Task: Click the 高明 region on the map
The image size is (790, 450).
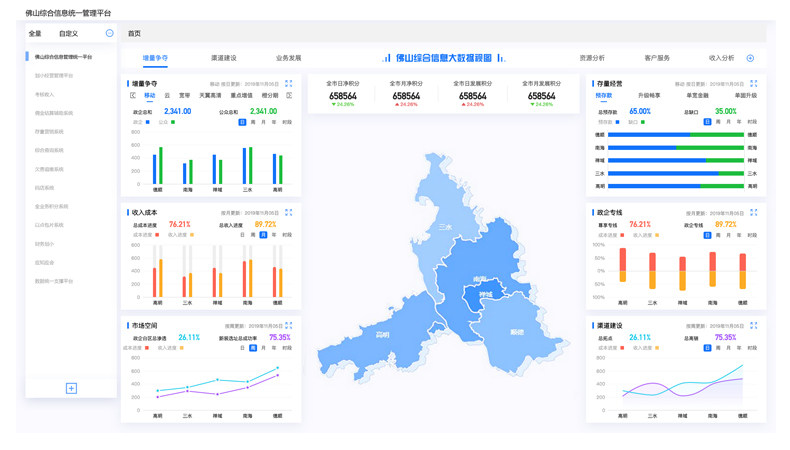Action: 383,335
